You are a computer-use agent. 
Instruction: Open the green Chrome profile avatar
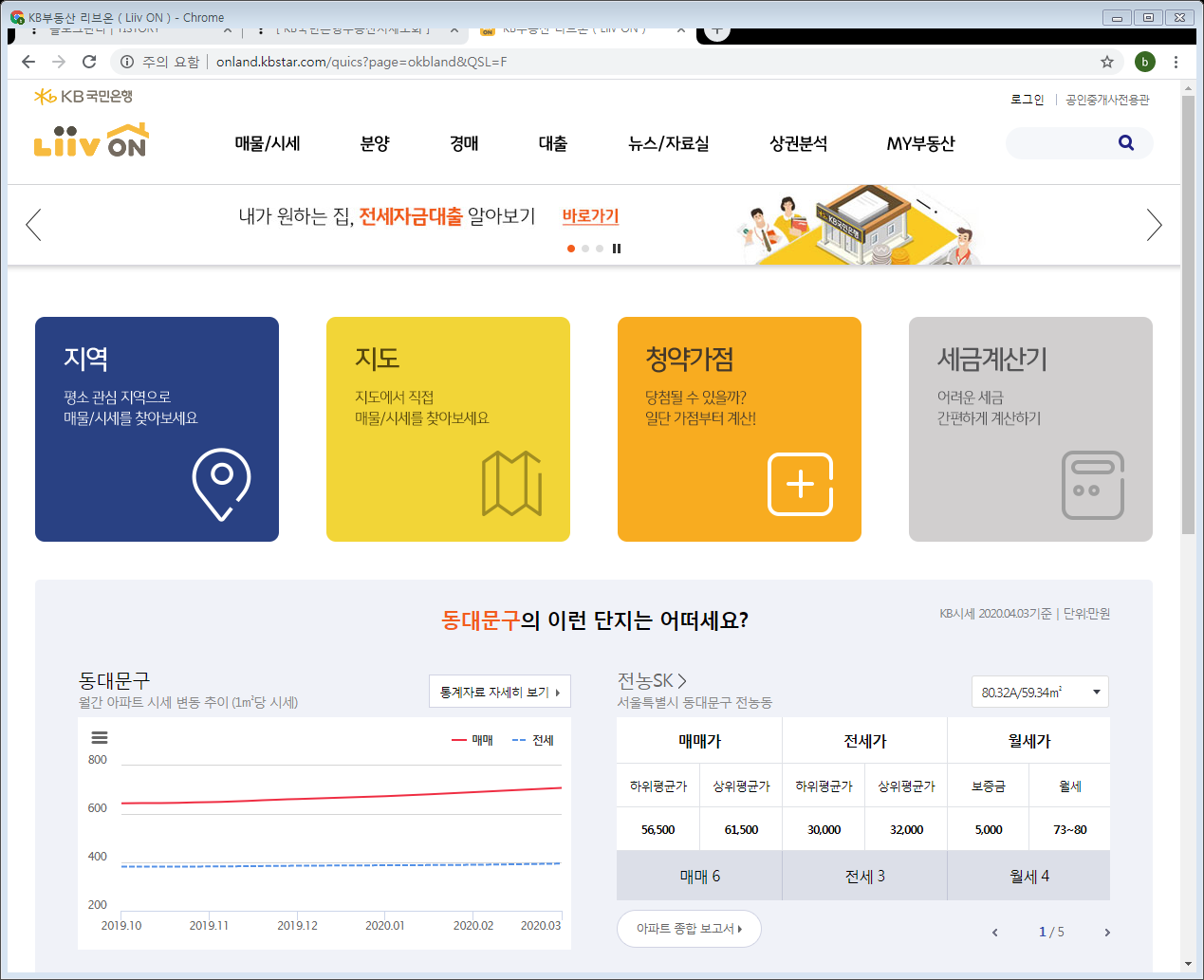click(x=1145, y=62)
